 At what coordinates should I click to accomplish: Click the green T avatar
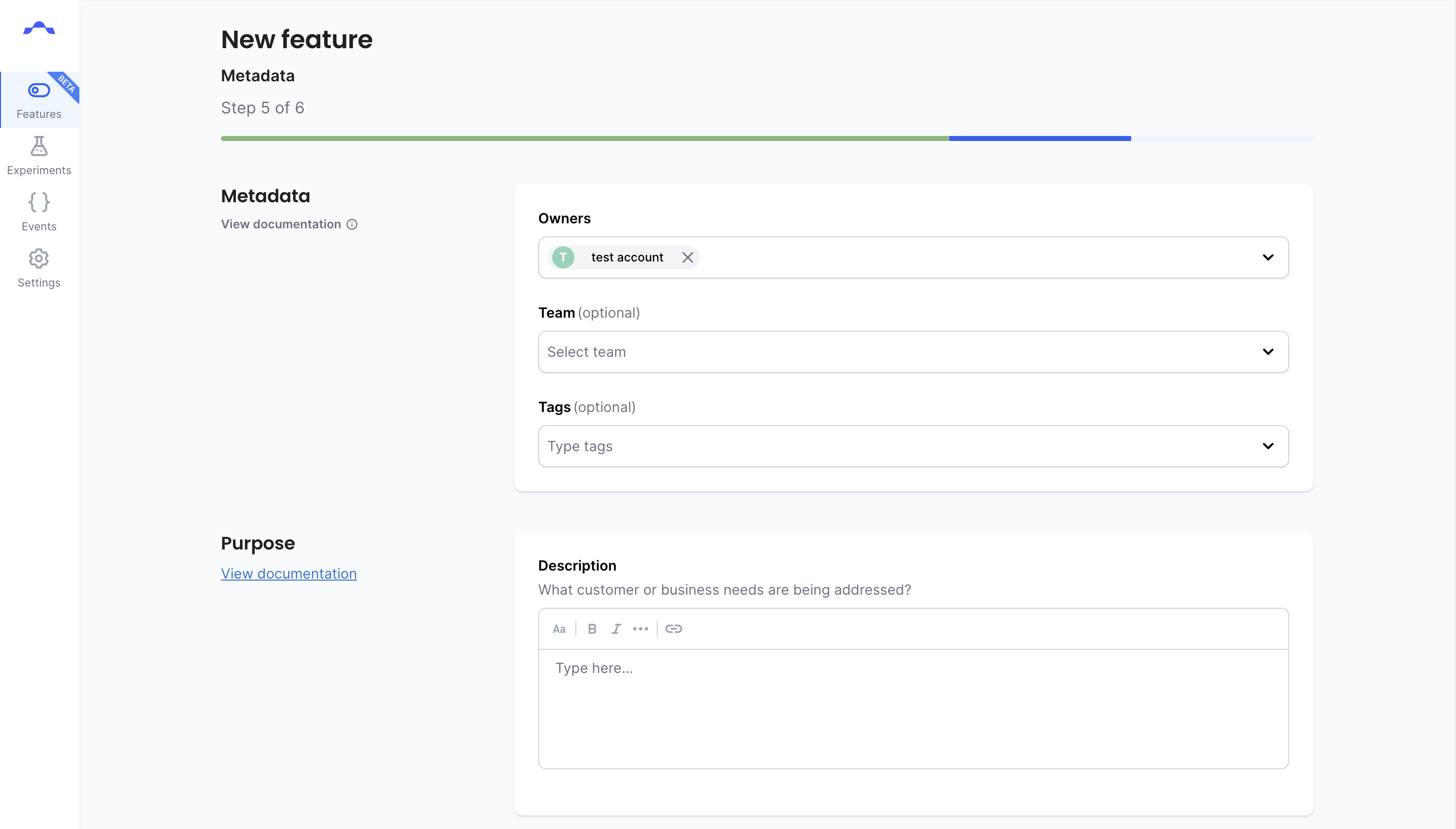[x=563, y=257]
